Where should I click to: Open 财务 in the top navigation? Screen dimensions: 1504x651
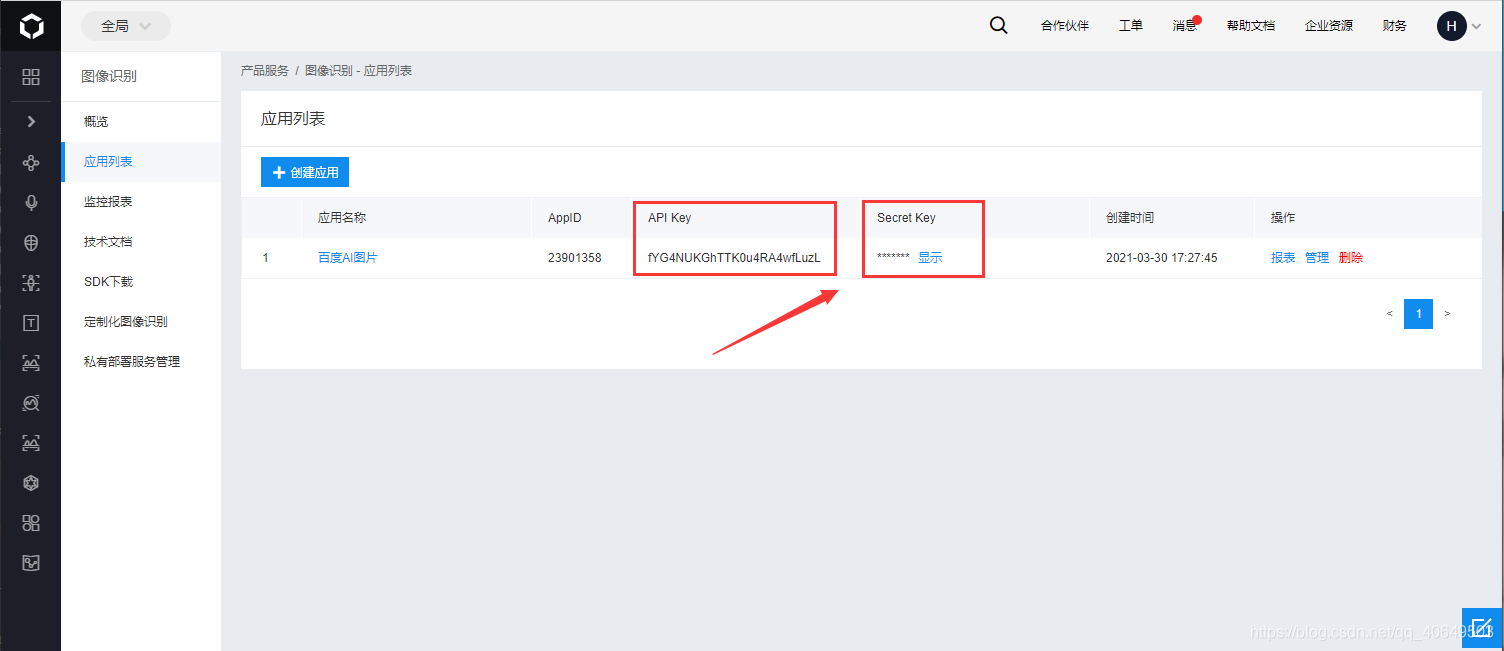(x=1395, y=26)
